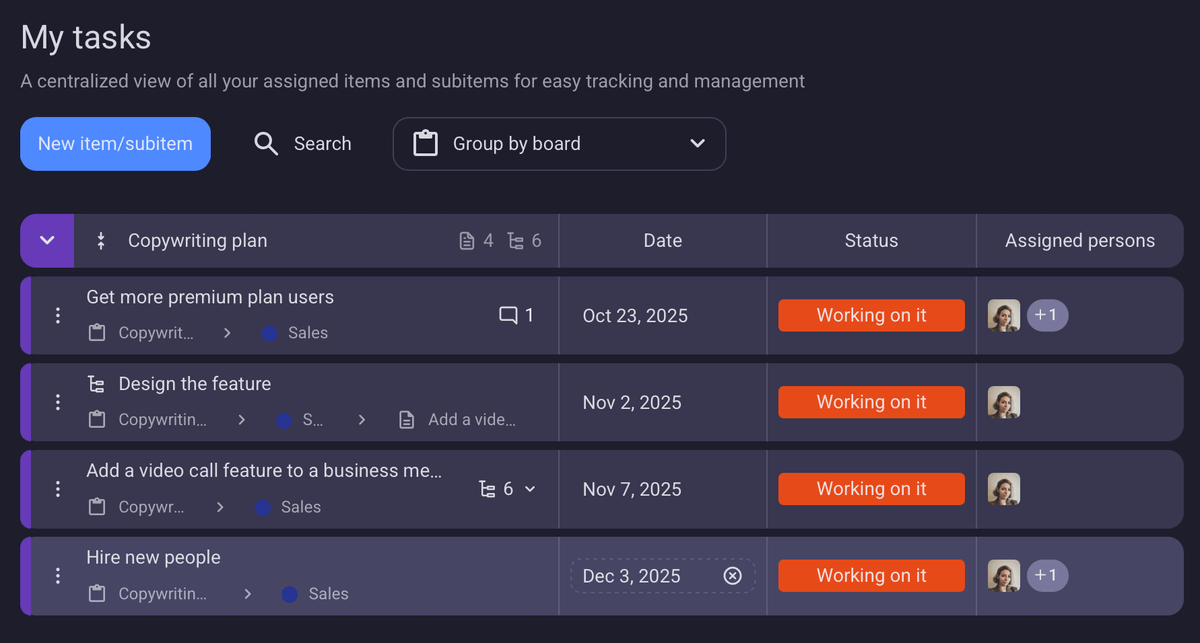The width and height of the screenshot is (1200, 643).
Task: Click the document icon showing 4 in group header
Action: [x=466, y=240]
